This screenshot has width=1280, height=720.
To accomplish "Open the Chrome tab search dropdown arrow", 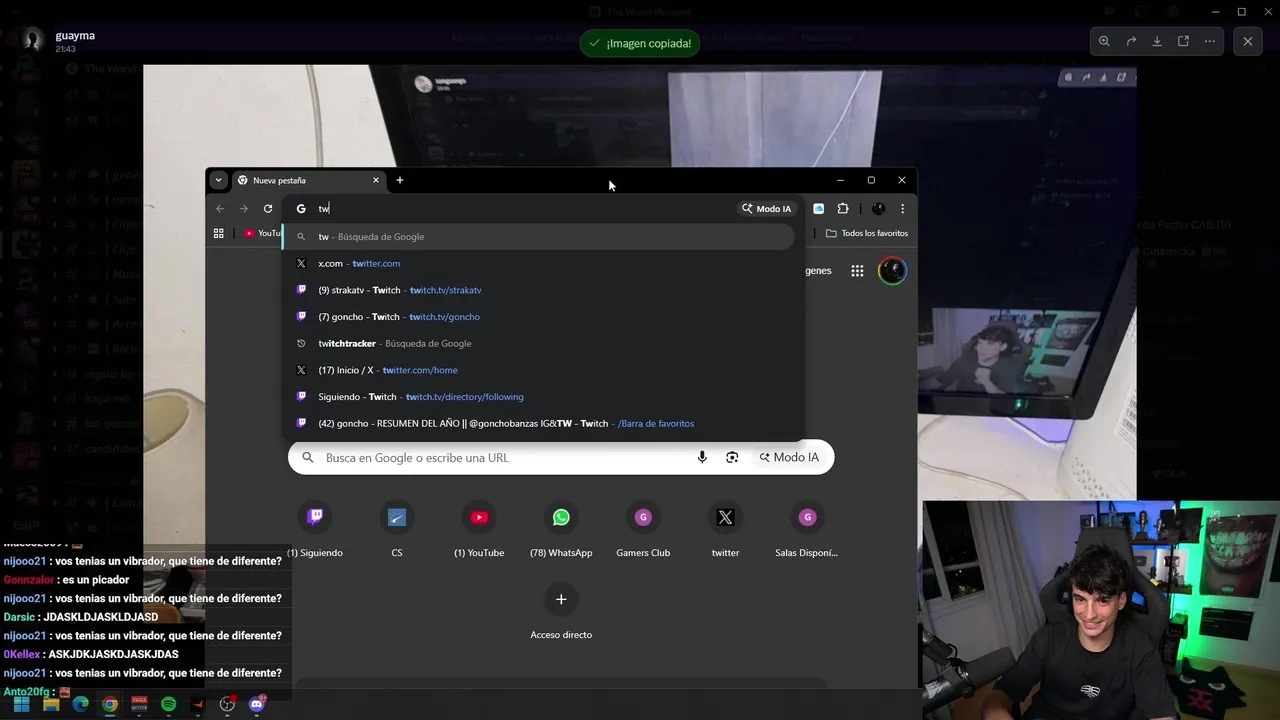I will point(218,180).
